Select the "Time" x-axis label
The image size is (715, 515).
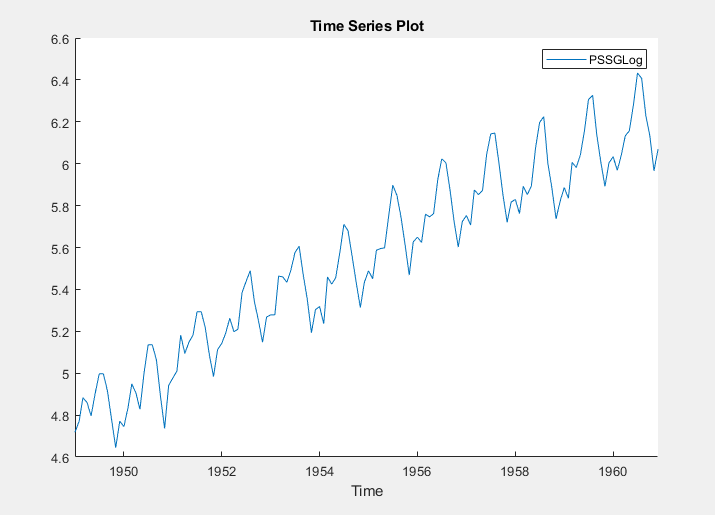(x=366, y=491)
